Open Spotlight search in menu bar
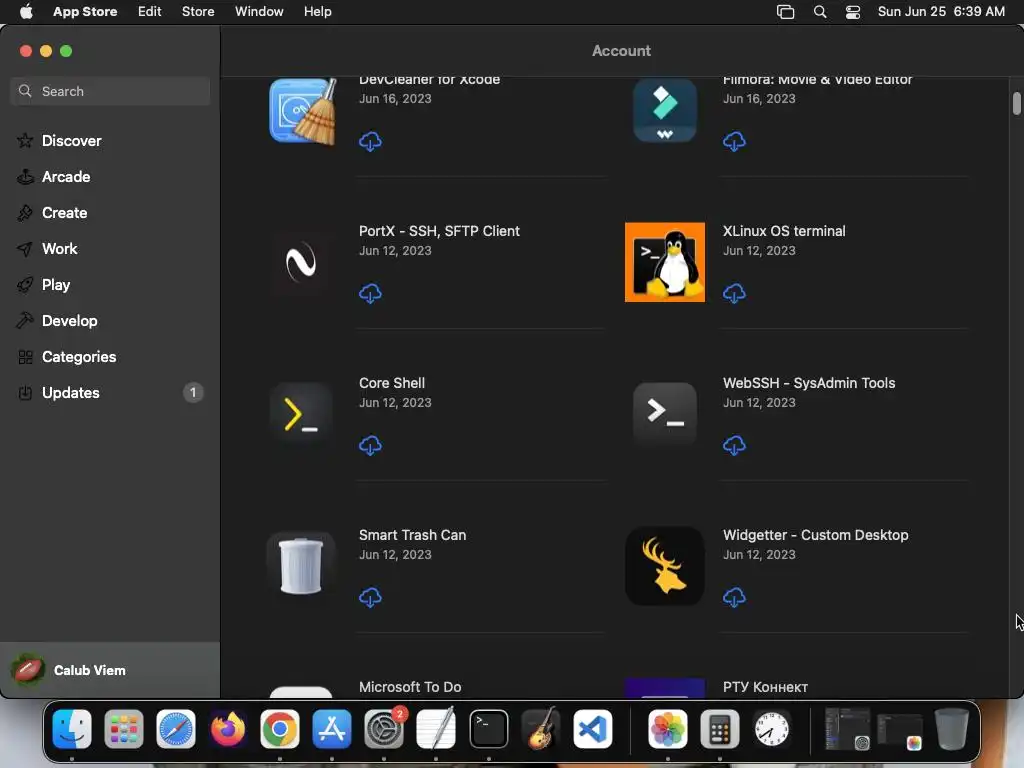Image resolution: width=1024 pixels, height=768 pixels. click(820, 12)
